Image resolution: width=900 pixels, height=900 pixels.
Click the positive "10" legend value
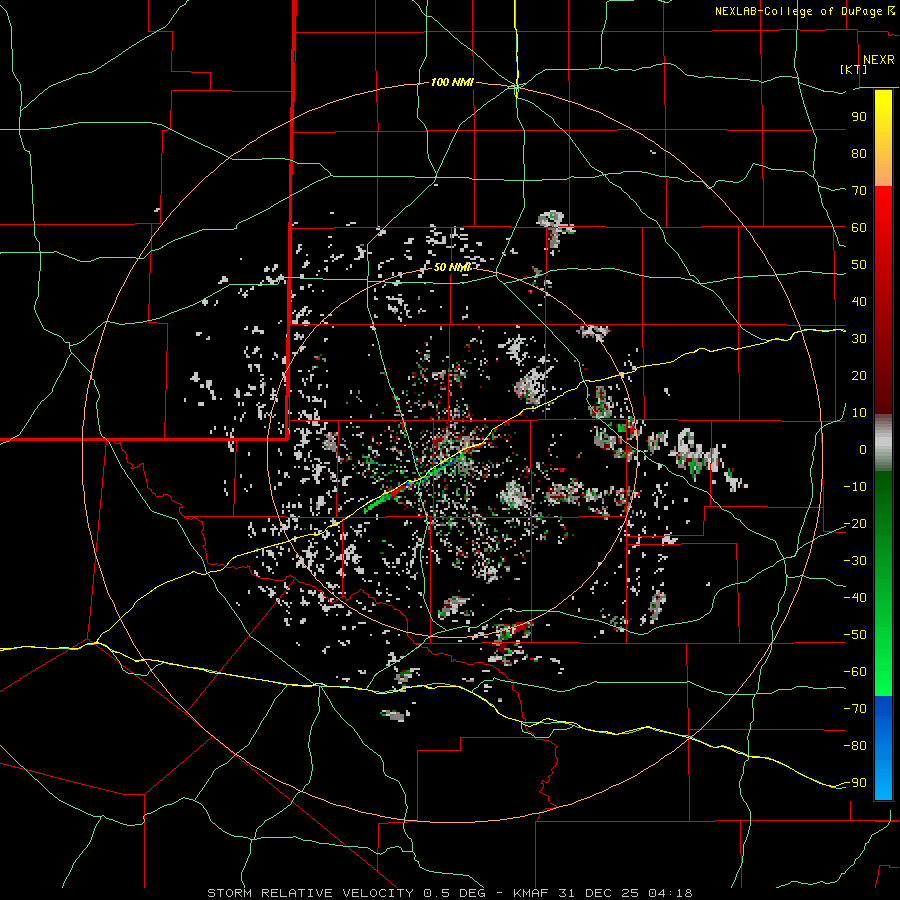pos(859,413)
